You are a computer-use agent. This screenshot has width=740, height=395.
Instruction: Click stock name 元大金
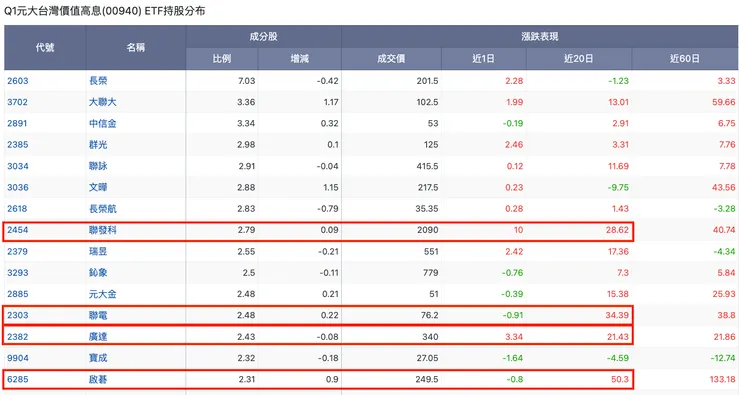click(102, 294)
